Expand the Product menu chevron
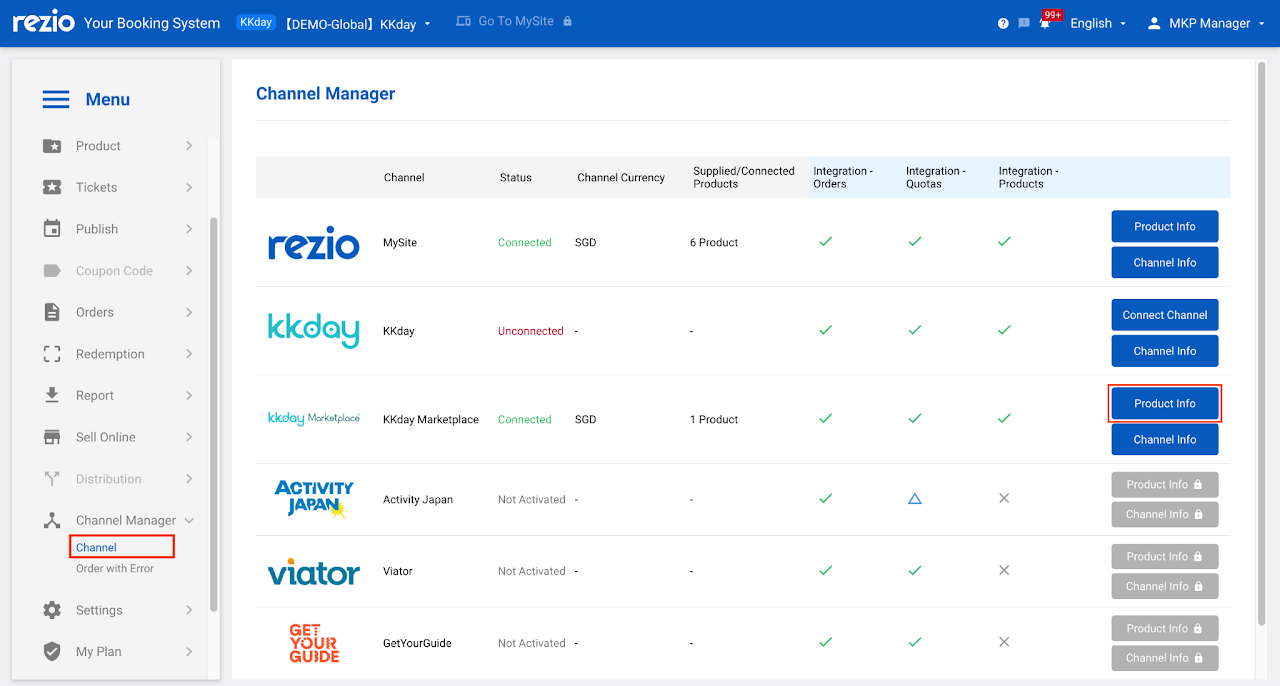 189,146
